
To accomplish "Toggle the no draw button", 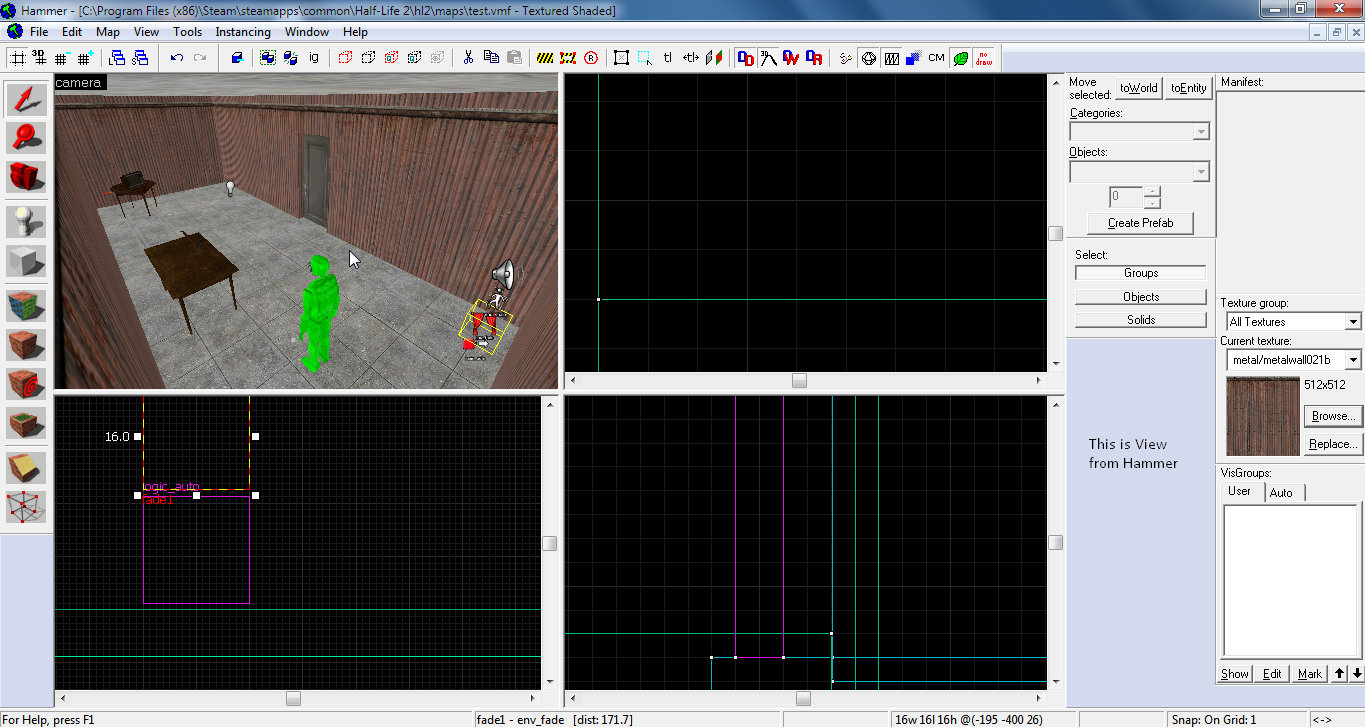I will tap(984, 58).
